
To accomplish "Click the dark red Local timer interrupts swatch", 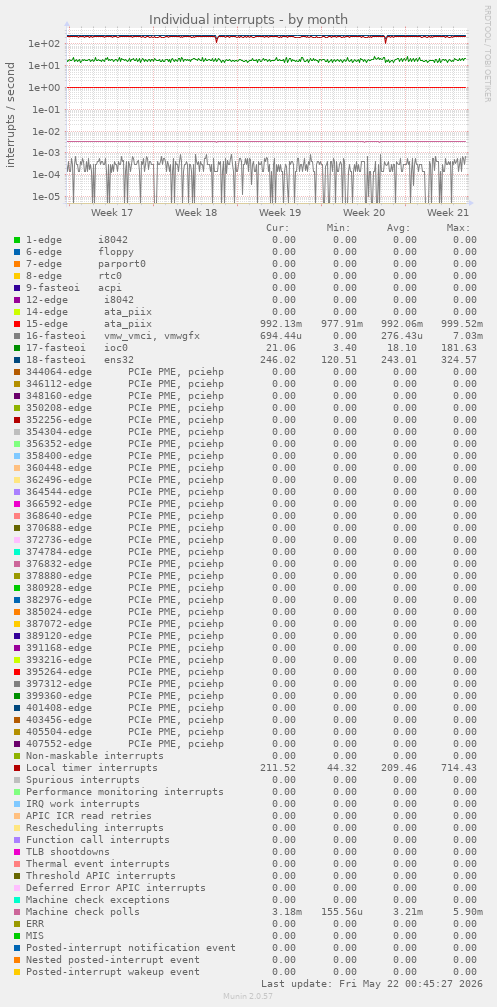I will [x=17, y=767].
